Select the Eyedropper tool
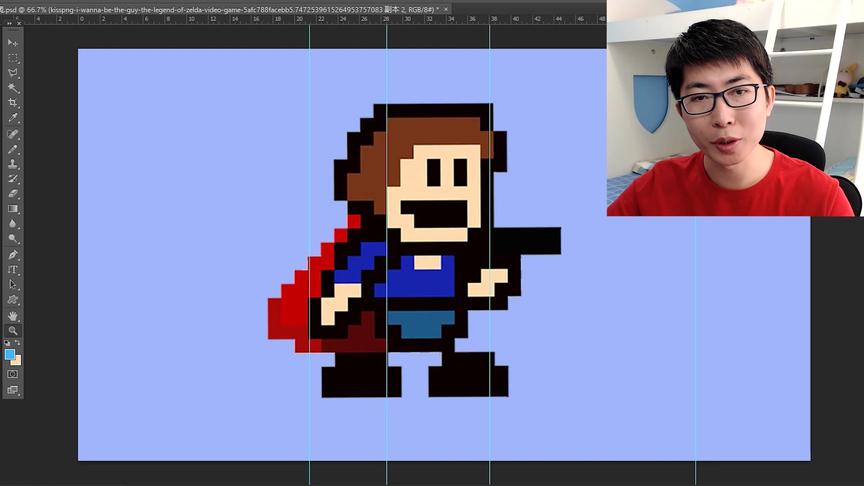The image size is (864, 486). click(x=13, y=117)
